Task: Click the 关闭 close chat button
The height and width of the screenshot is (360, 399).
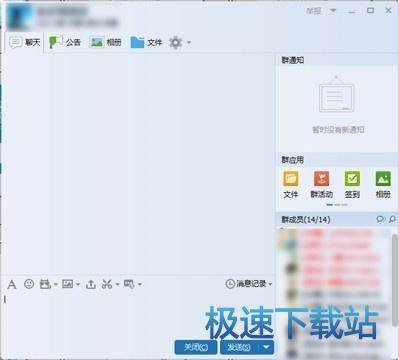Action: 196,347
